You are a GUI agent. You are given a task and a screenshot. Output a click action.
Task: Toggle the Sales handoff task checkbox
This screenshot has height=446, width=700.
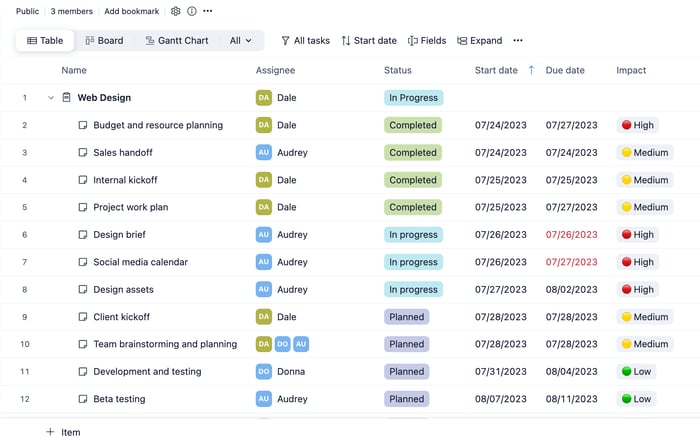pos(83,153)
